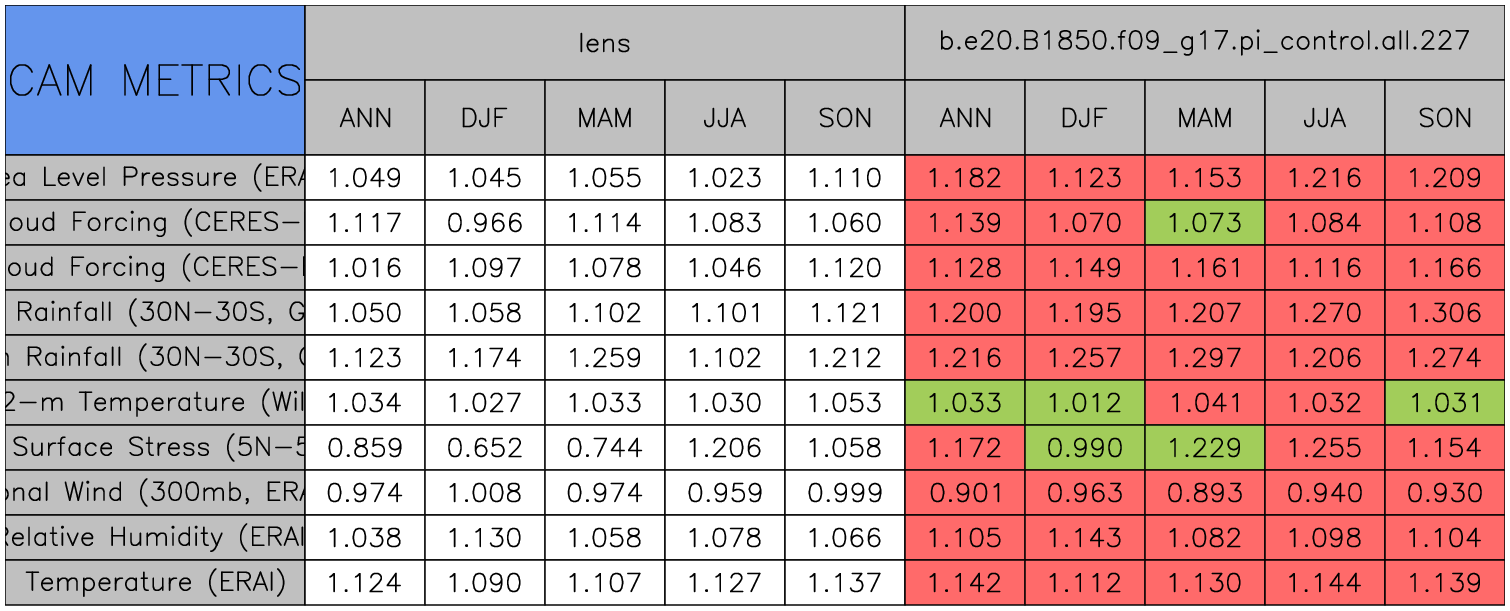The image size is (1510, 611).
Task: Click the CAM METRICS header cell
Action: 155,80
